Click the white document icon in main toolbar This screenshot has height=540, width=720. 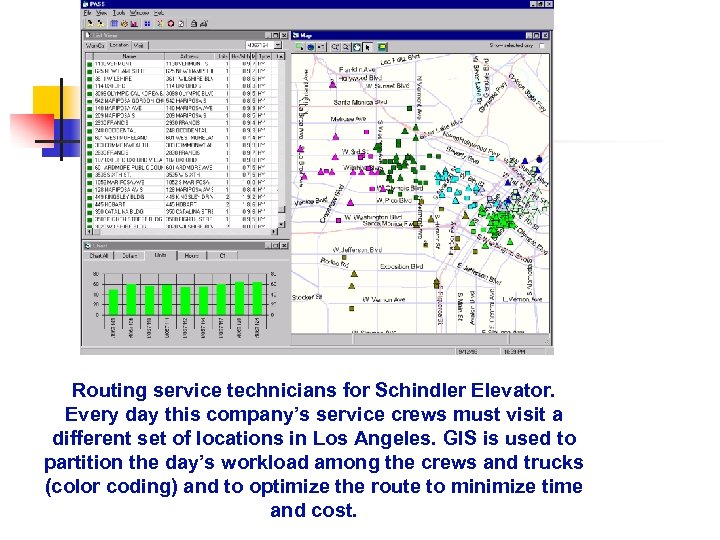coord(181,23)
